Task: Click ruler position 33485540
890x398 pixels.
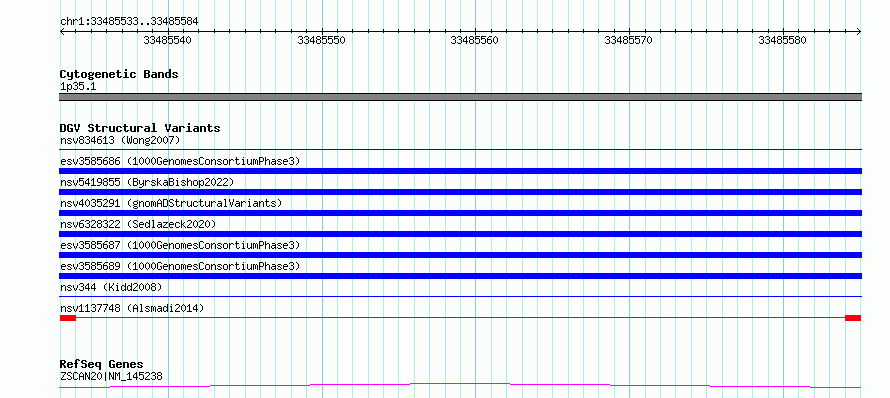Action: pyautogui.click(x=168, y=40)
